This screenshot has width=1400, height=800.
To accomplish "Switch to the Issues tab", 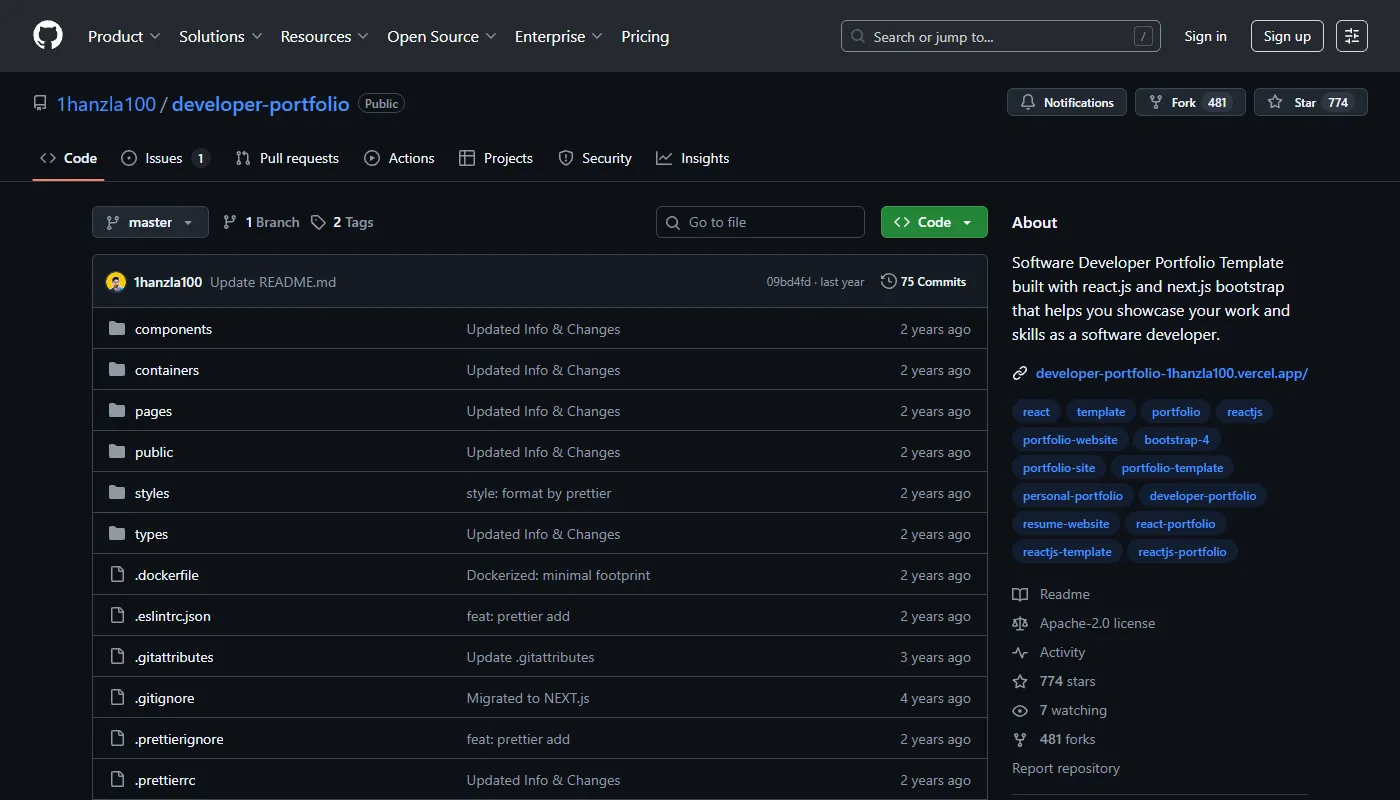I will pyautogui.click(x=165, y=158).
